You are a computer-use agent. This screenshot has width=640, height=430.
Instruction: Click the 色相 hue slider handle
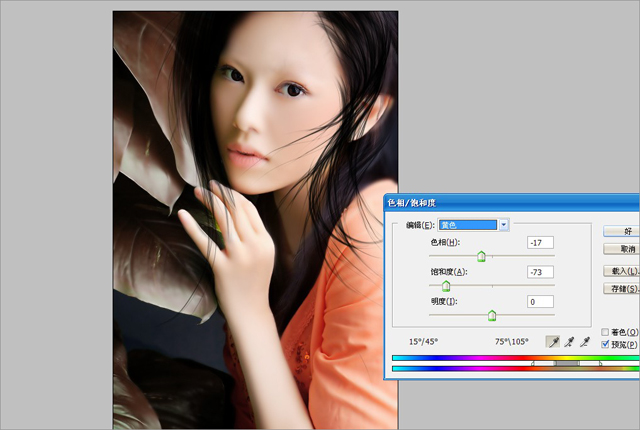tap(482, 256)
